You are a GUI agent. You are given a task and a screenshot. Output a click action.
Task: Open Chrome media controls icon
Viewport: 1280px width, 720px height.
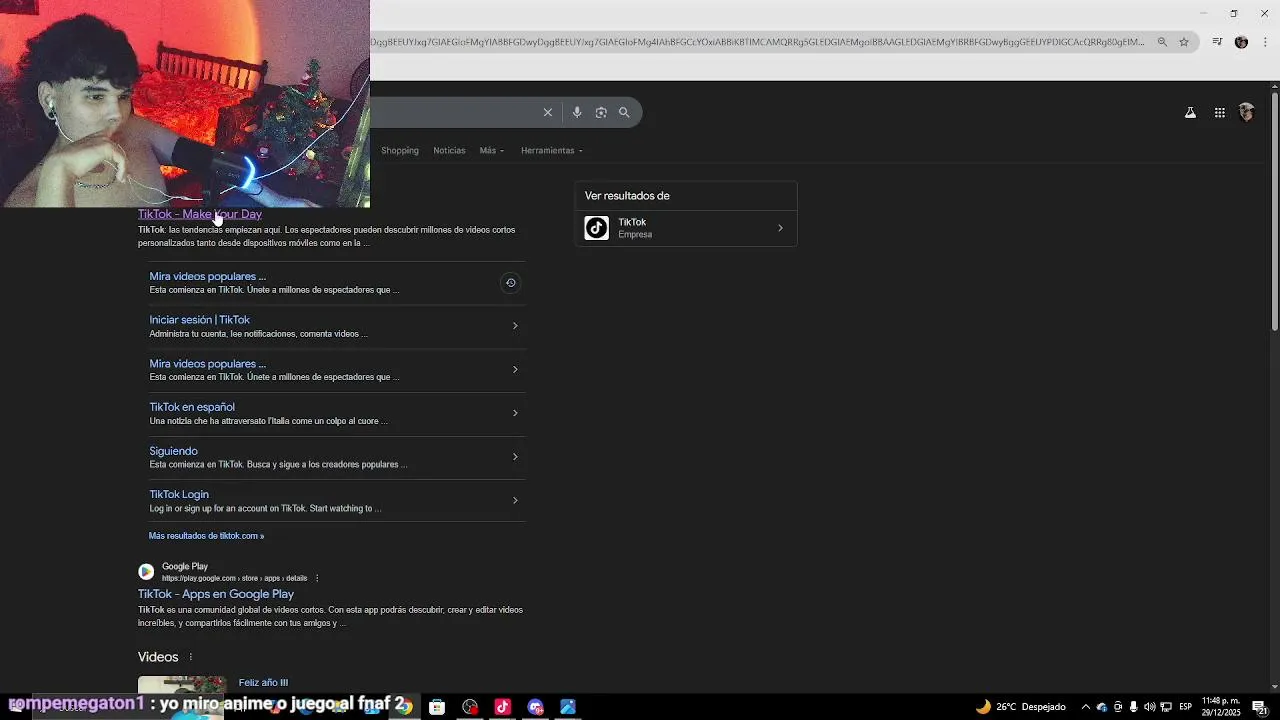(x=1217, y=42)
